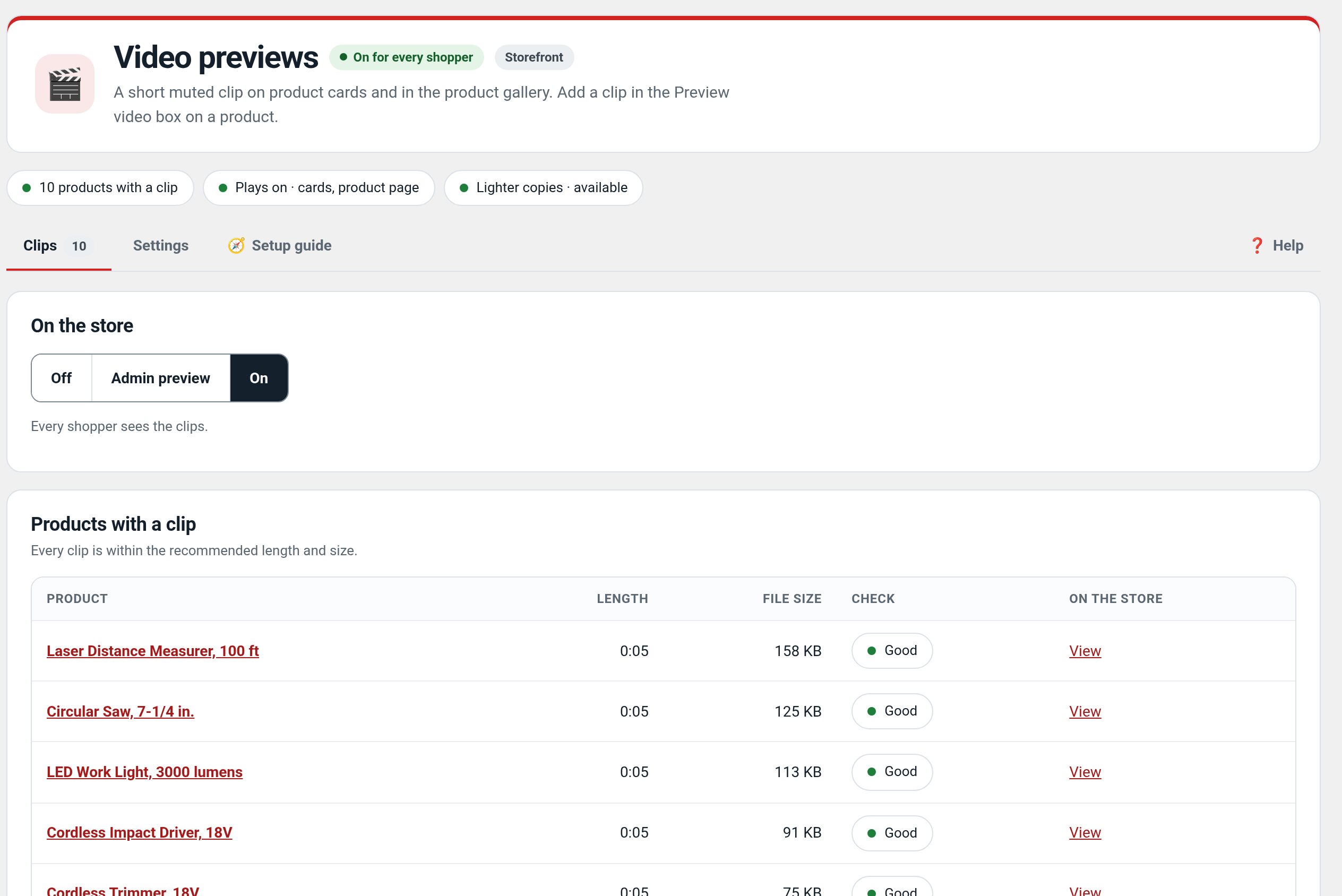The width and height of the screenshot is (1342, 896).
Task: Click the Products with a clip heading
Action: pos(113,524)
